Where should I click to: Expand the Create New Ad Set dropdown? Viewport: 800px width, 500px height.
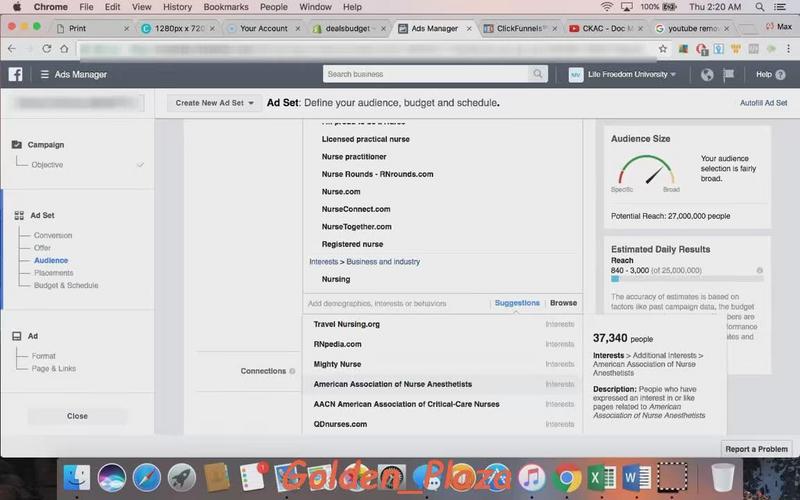(x=214, y=103)
